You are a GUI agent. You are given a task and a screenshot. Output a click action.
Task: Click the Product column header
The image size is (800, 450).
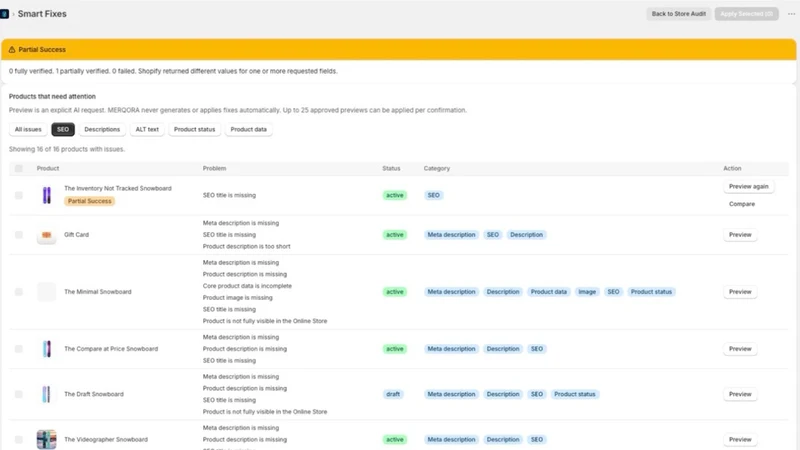[x=48, y=168]
